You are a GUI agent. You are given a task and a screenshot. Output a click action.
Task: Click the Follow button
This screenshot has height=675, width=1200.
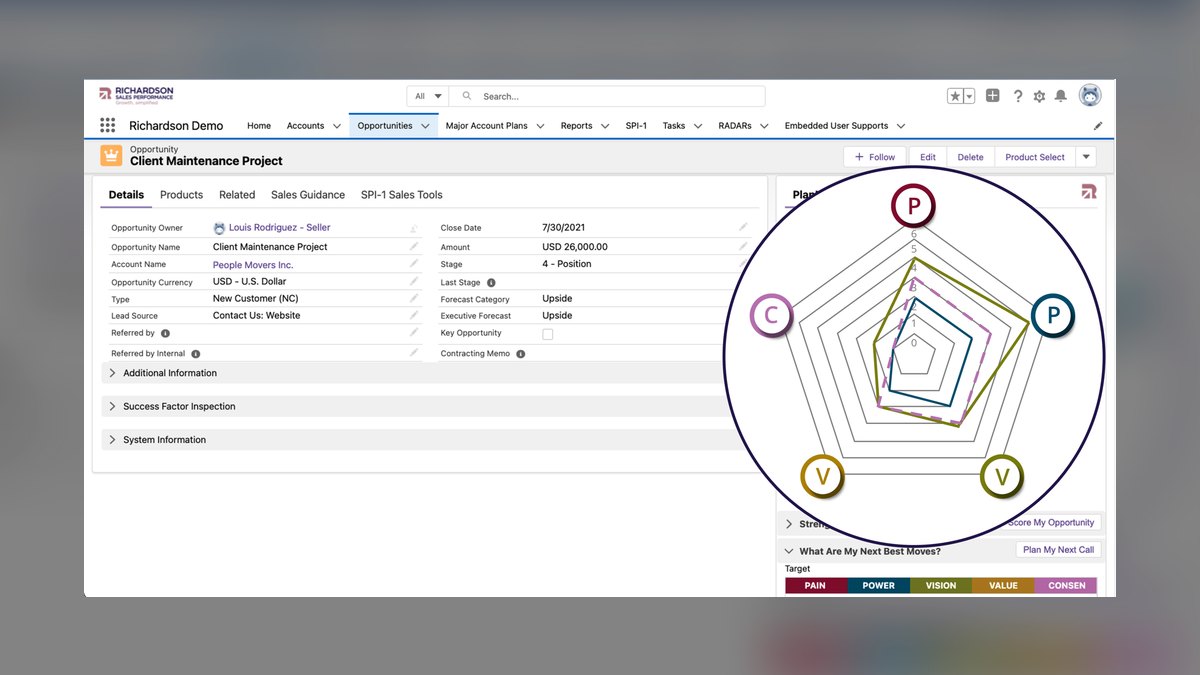tap(875, 157)
